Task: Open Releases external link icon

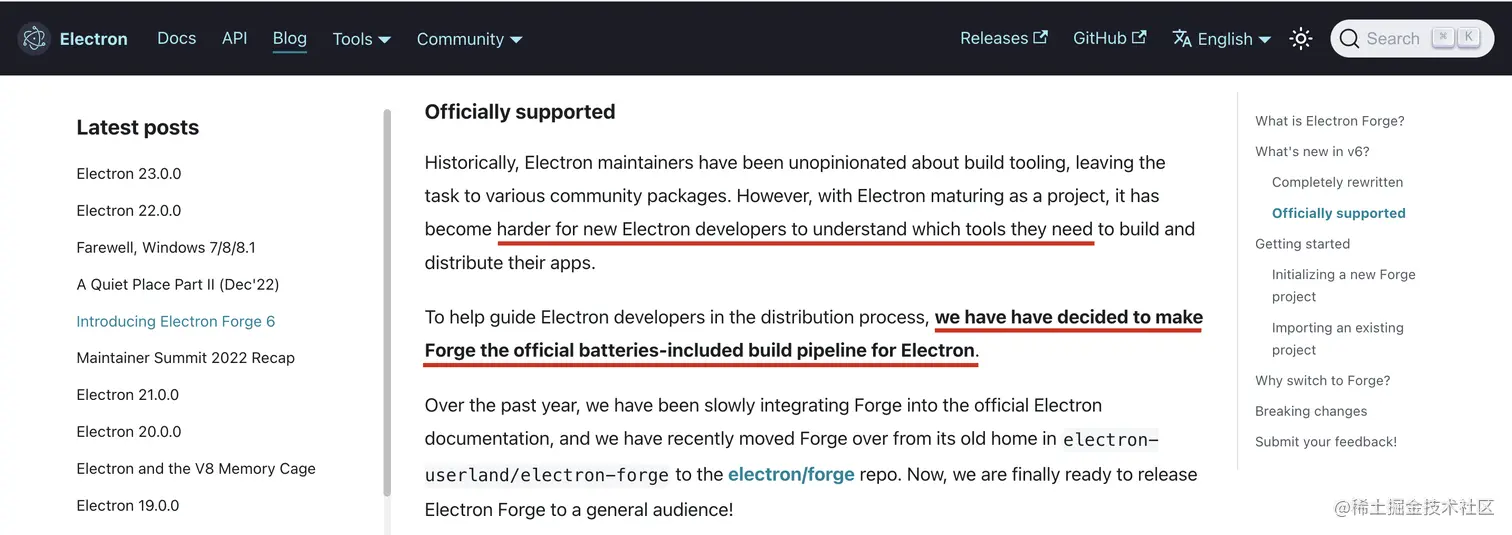Action: [x=1041, y=37]
